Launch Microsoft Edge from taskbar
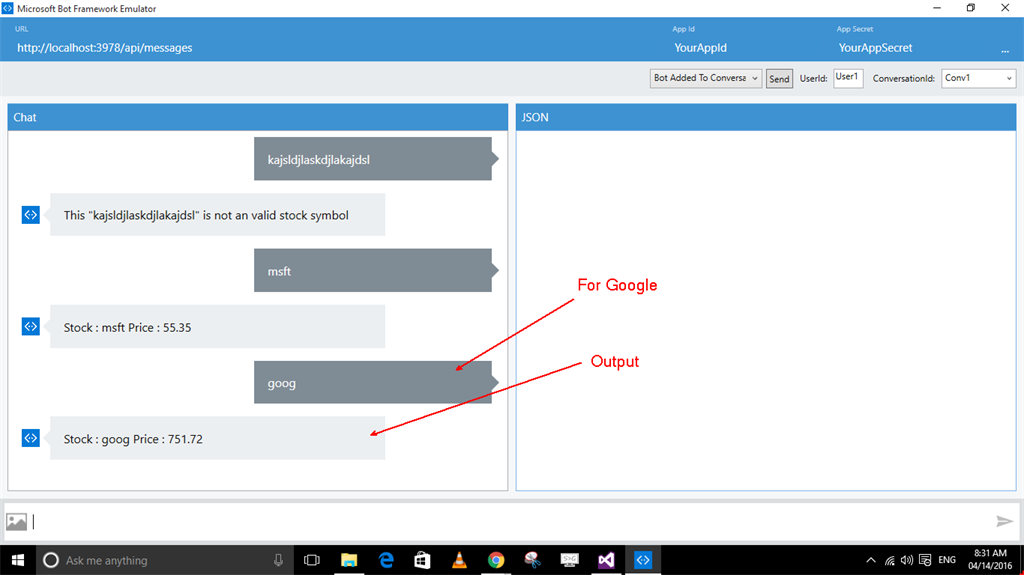 pyautogui.click(x=386, y=560)
